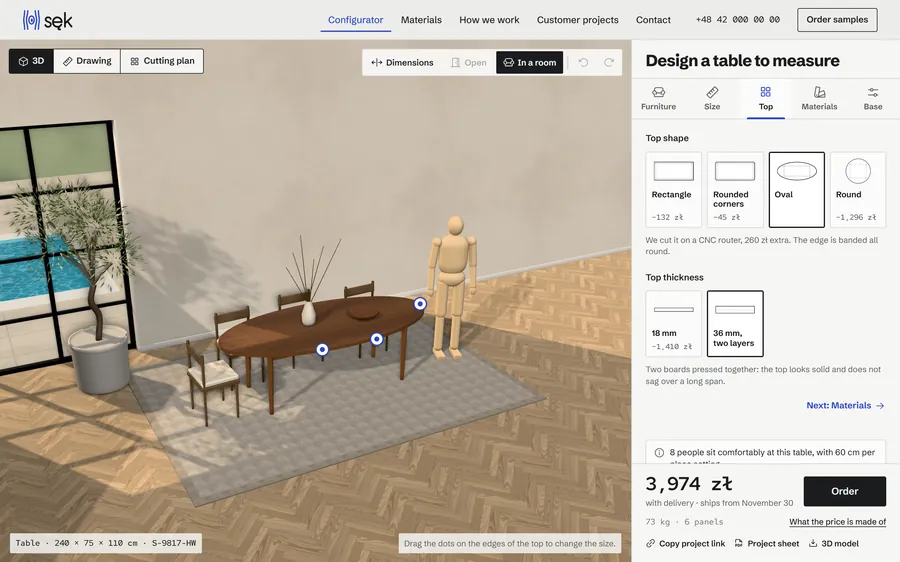Toggle the Dimensions overlay
Viewport: 900px width, 562px height.
click(x=402, y=62)
